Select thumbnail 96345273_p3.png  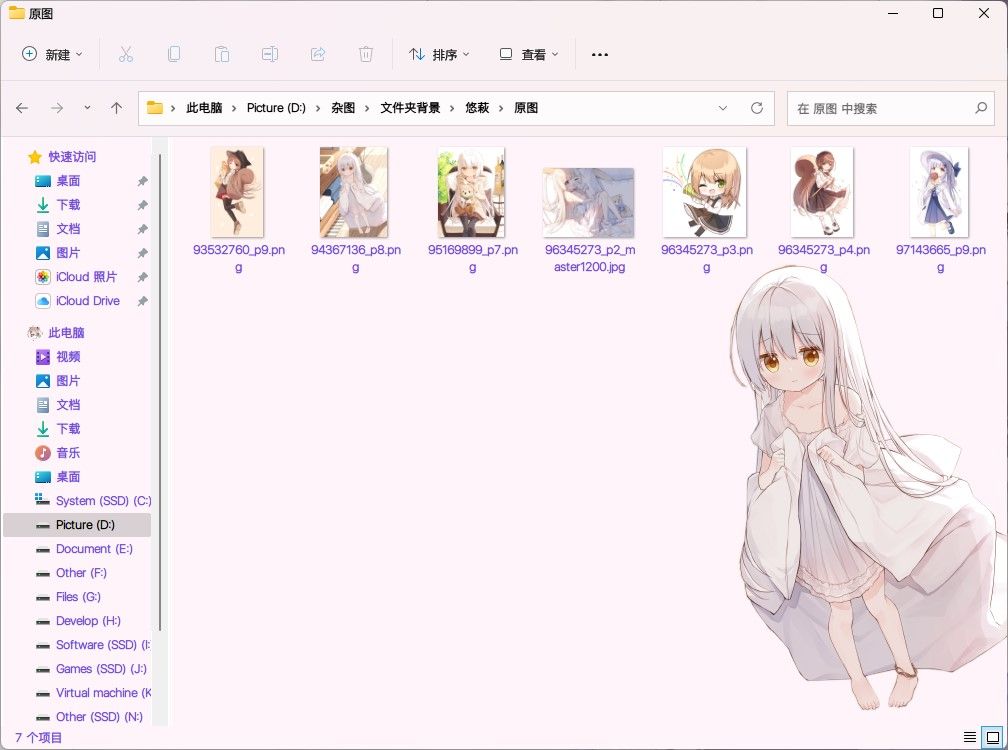pyautogui.click(x=706, y=211)
